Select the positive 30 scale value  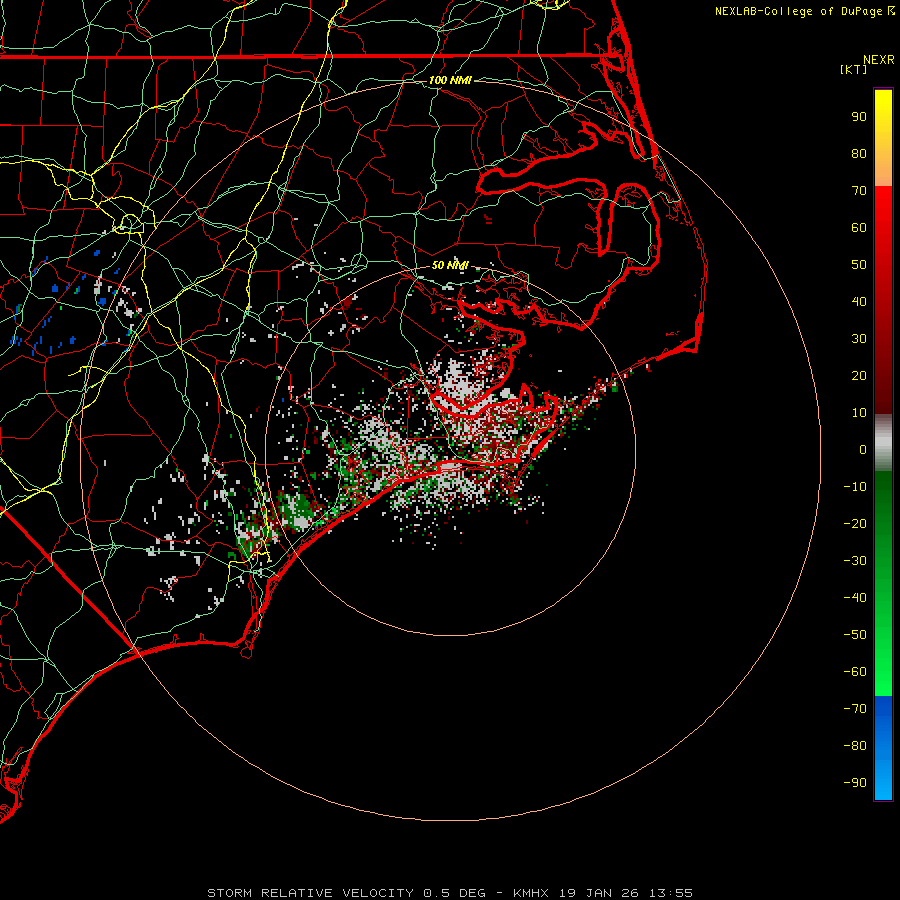tap(859, 339)
